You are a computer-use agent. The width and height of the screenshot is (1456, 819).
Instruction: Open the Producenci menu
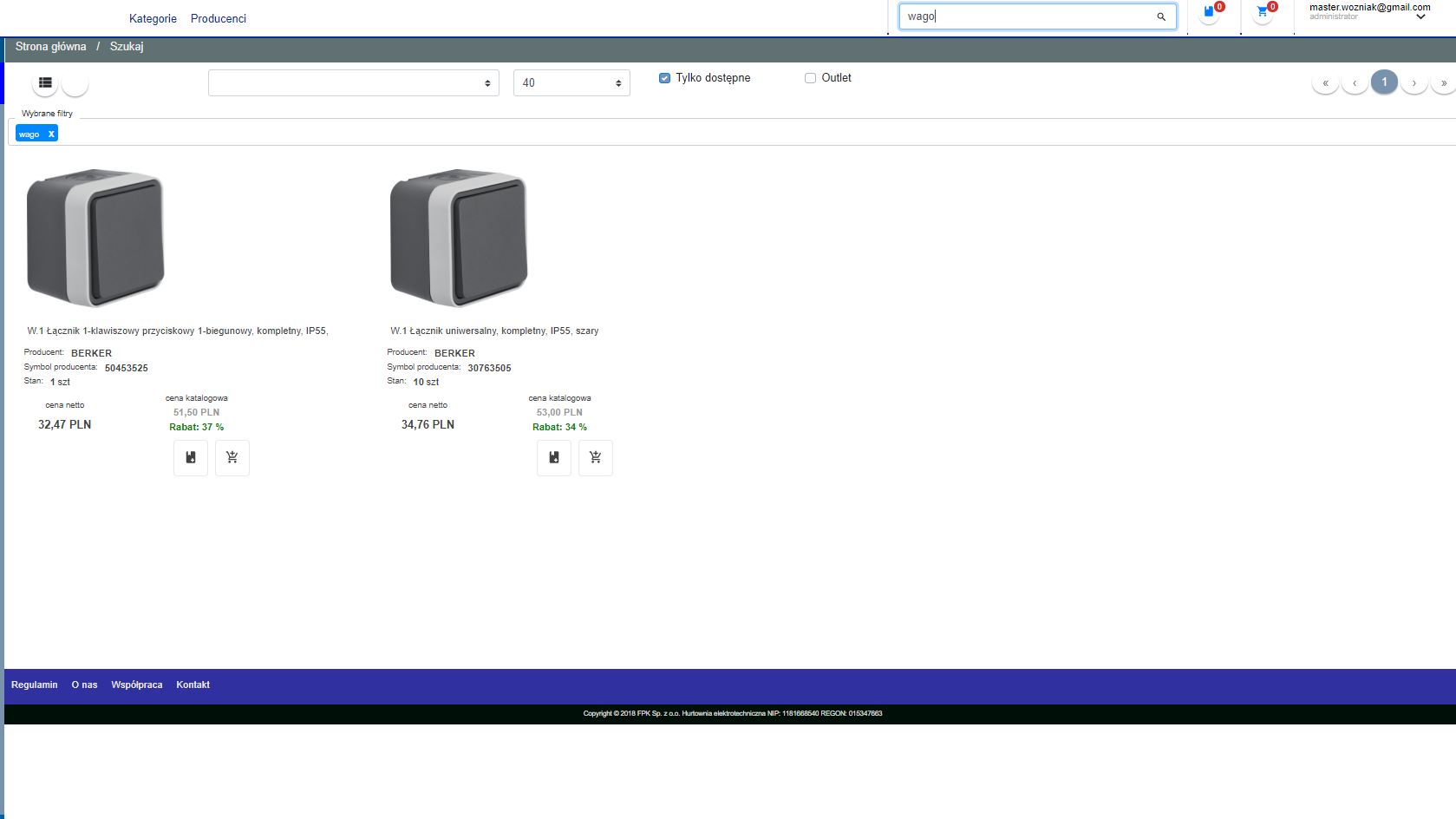pyautogui.click(x=219, y=18)
